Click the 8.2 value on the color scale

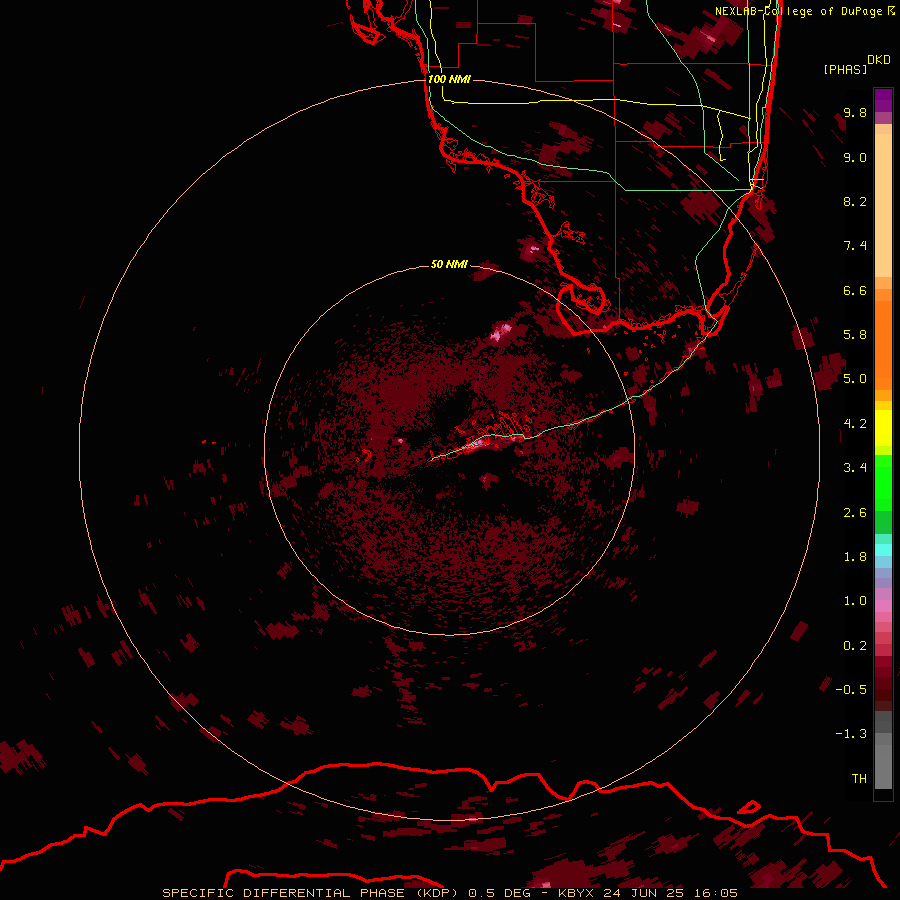click(855, 201)
